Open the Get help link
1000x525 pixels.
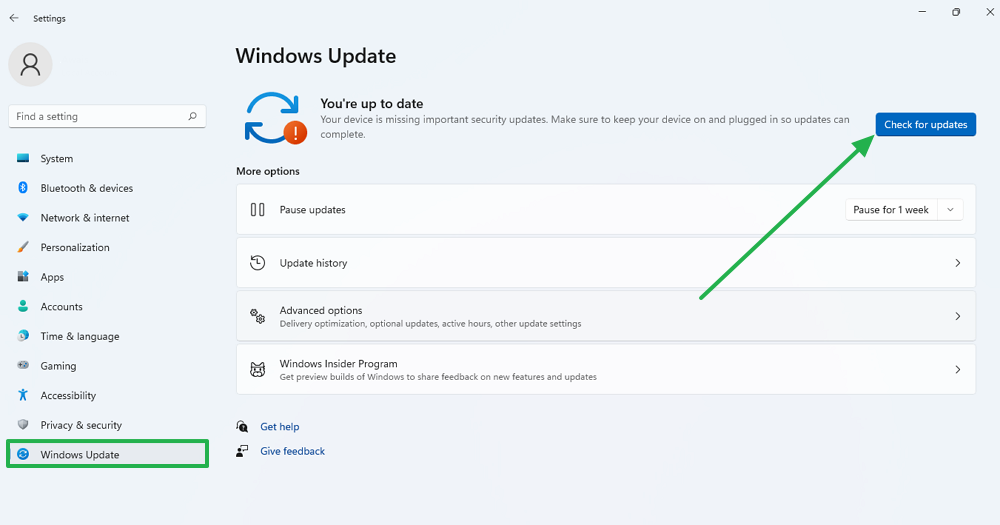tap(279, 426)
